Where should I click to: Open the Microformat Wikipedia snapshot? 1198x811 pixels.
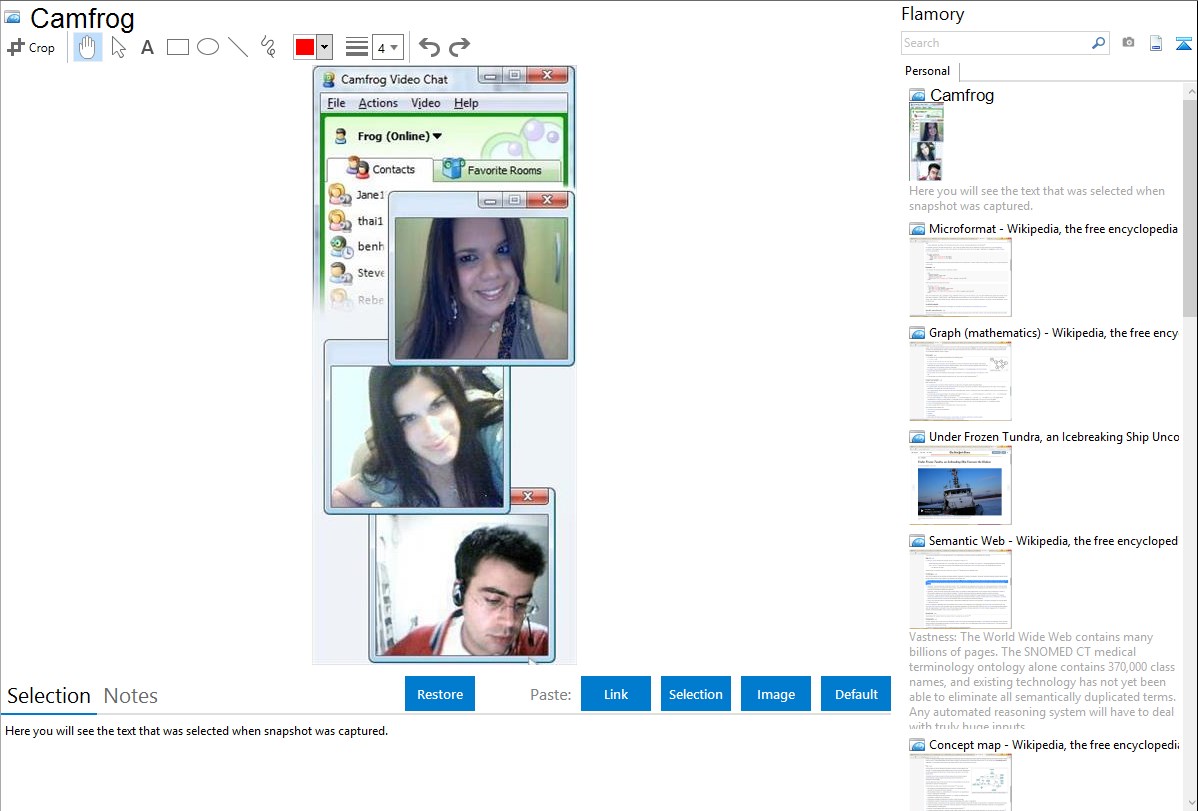[960, 277]
